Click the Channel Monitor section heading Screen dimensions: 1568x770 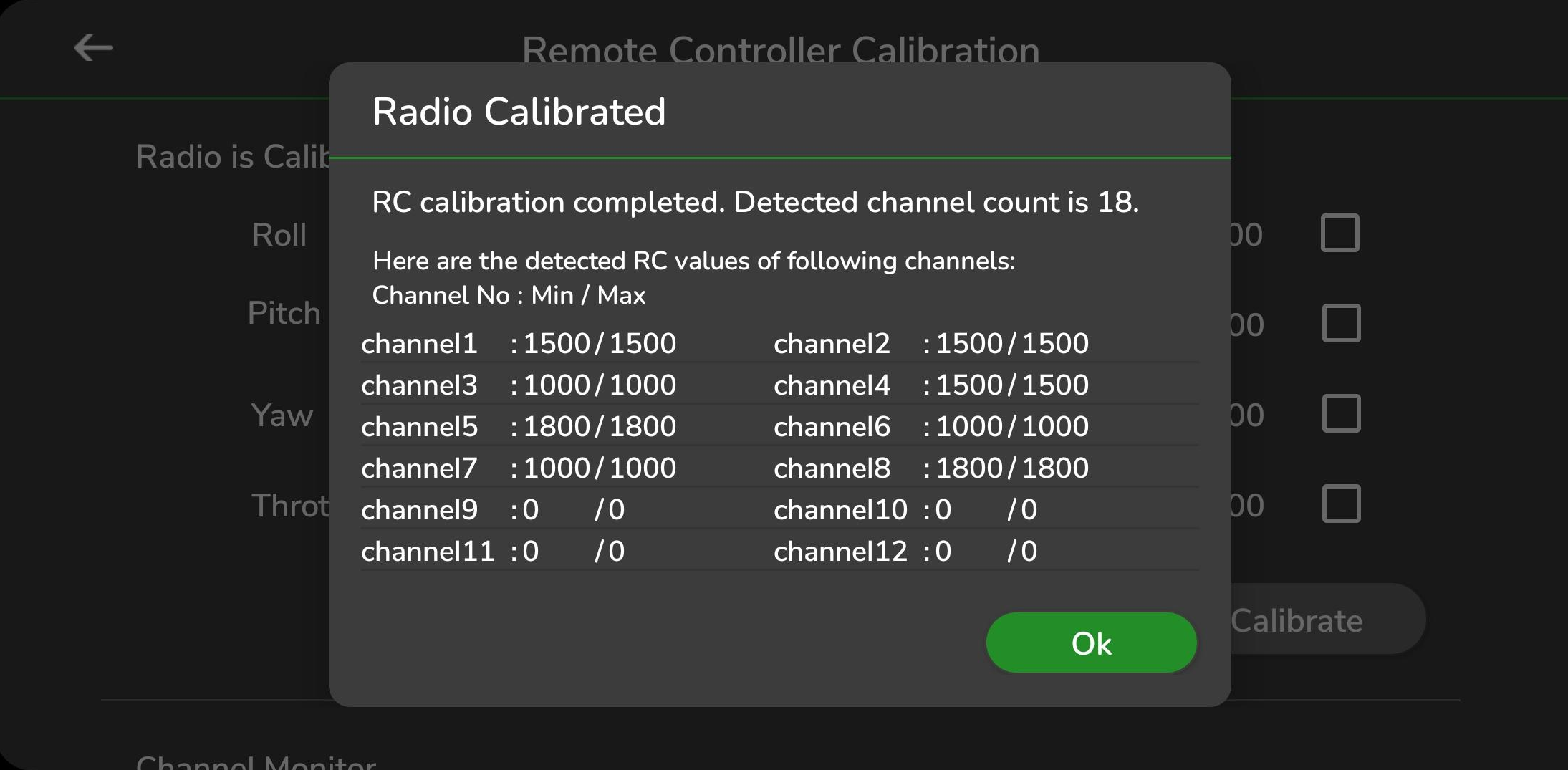pyautogui.click(x=256, y=762)
